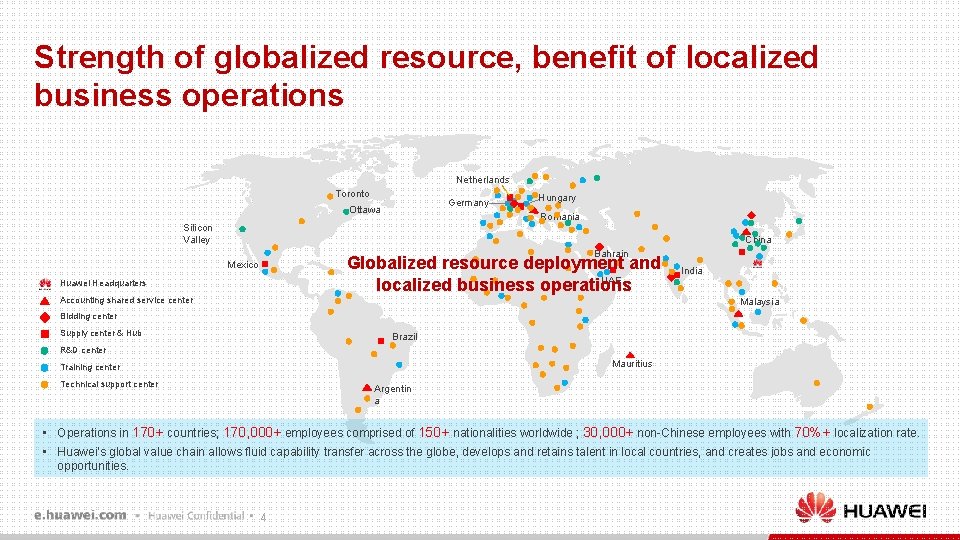This screenshot has width=960, height=540.
Task: Click the 'Hungary' map label
Action: [x=557, y=198]
